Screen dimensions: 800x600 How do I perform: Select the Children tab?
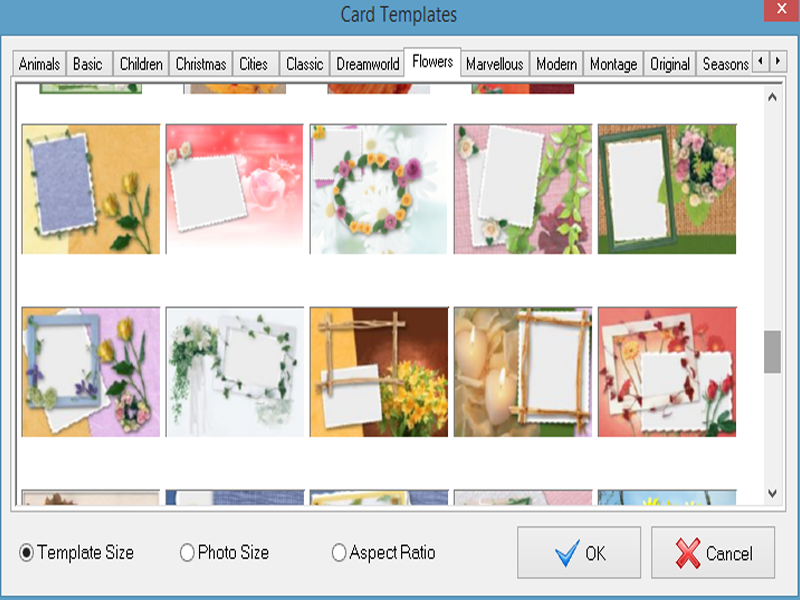point(141,64)
